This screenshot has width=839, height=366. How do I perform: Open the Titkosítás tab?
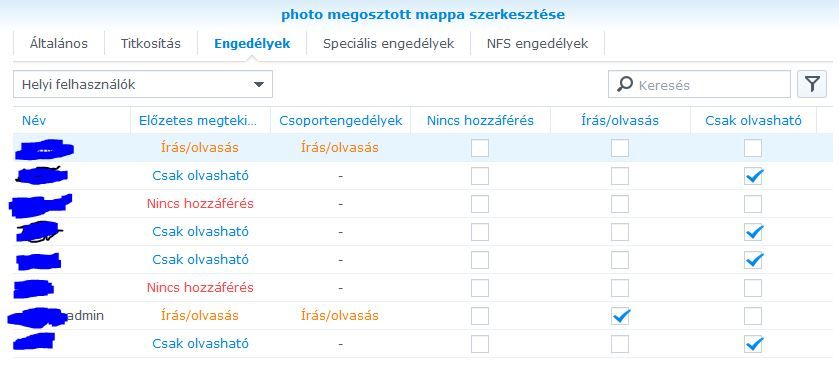click(151, 43)
